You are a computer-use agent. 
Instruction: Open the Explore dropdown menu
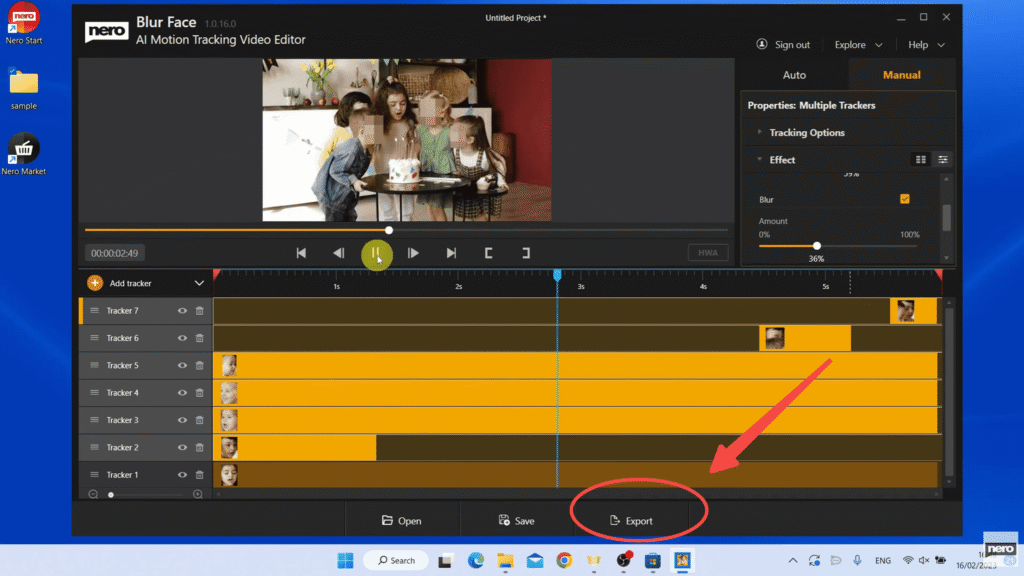[858, 45]
